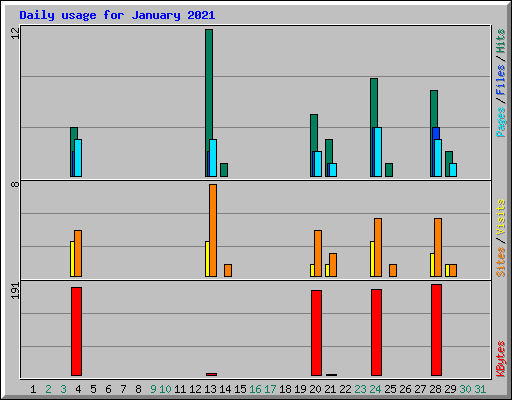Viewport: 512px width, 400px height.
Task: Click the yellow 'Visits' legend label
Action: tap(500, 217)
